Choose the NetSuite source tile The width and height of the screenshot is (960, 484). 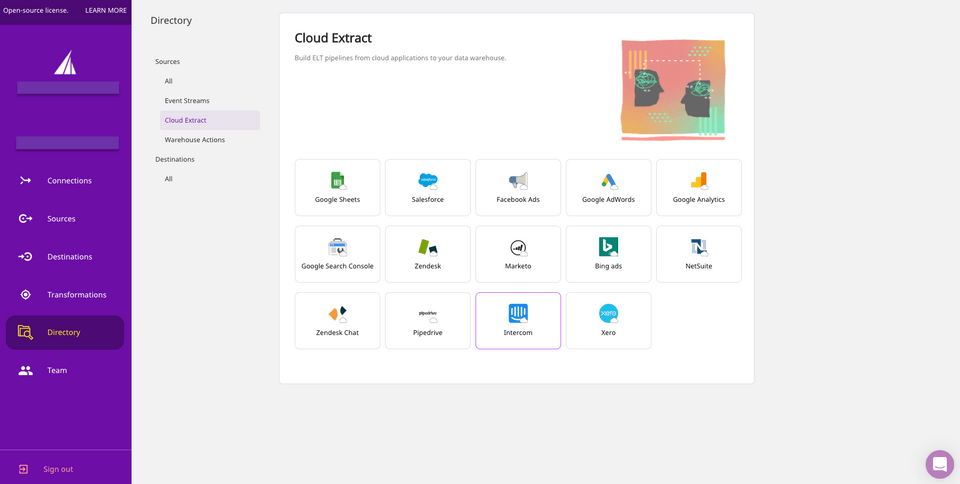699,254
